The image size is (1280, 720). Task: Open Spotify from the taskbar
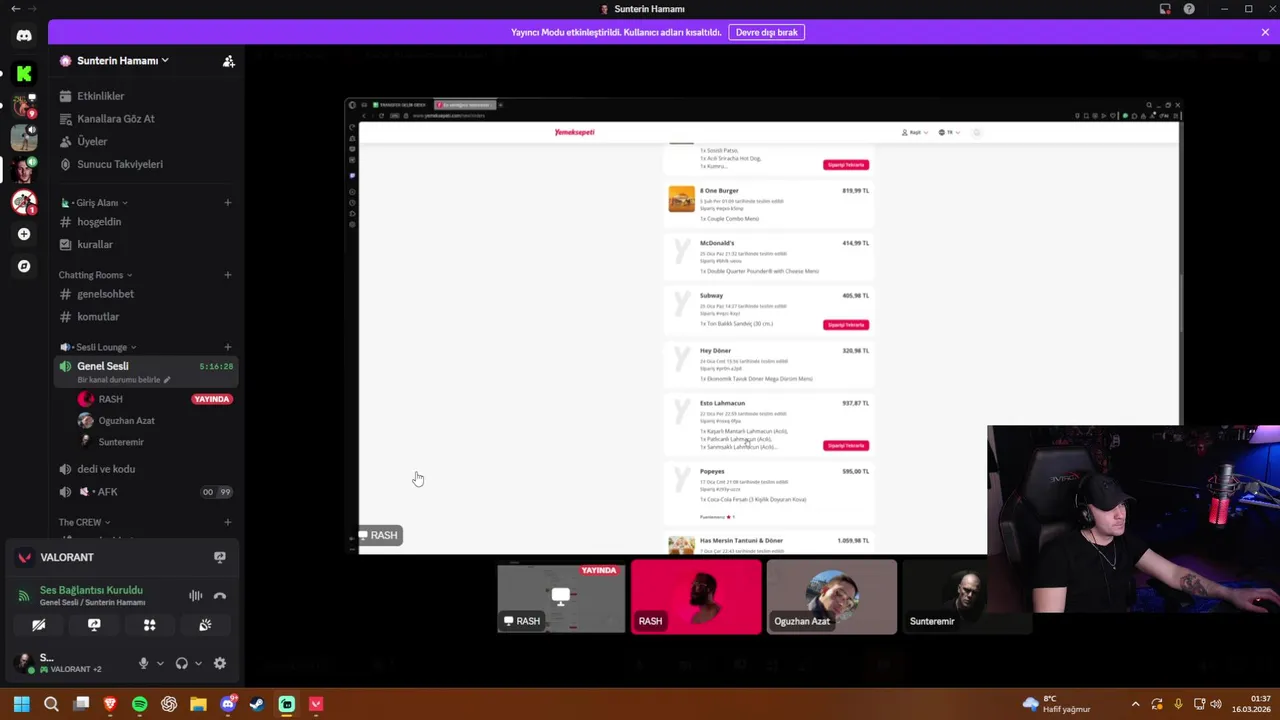click(140, 704)
